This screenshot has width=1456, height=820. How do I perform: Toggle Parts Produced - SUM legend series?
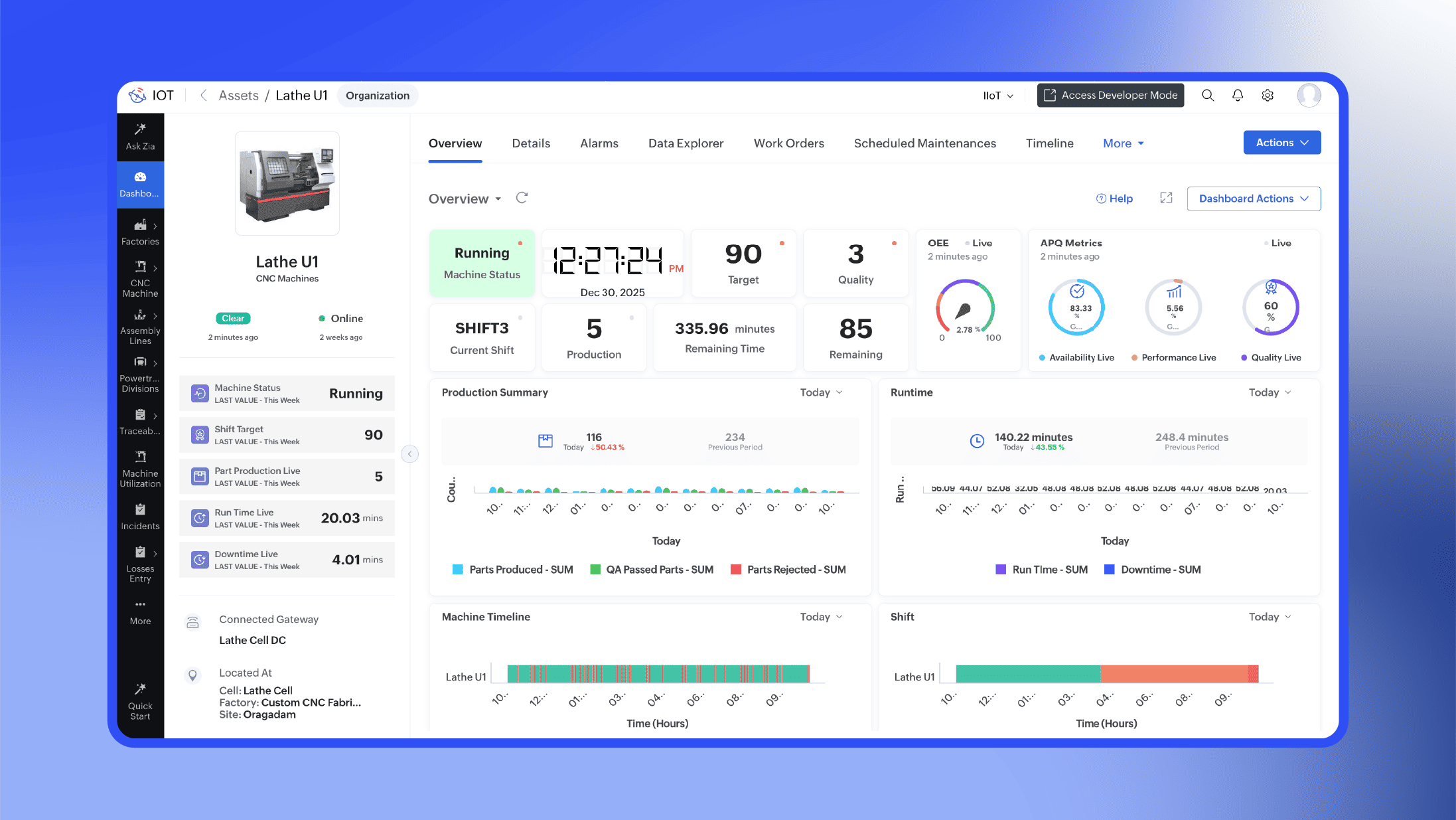(x=512, y=570)
